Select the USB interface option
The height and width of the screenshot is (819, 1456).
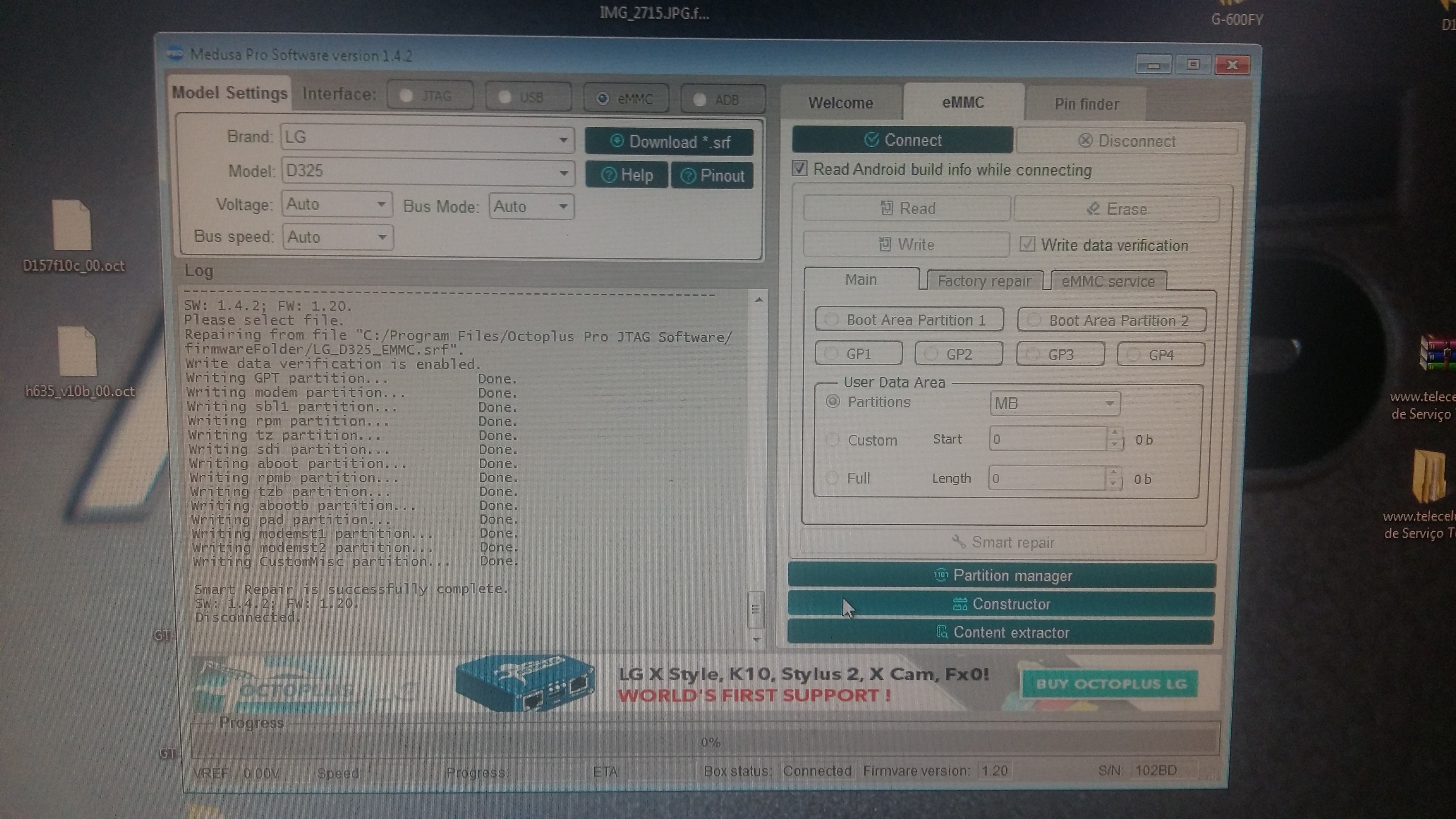tap(528, 97)
